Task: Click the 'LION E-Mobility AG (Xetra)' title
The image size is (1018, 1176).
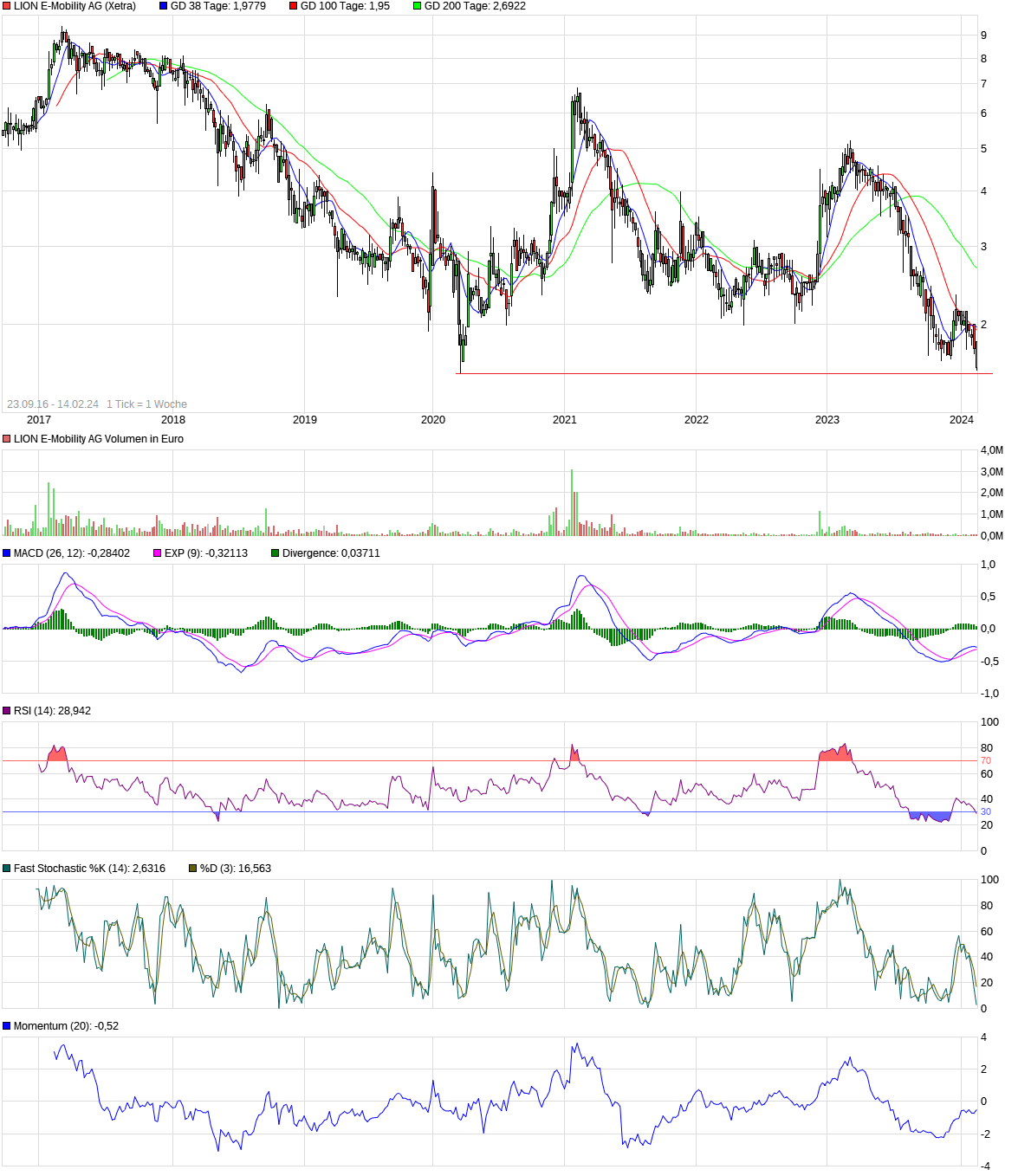Action: (x=75, y=6)
